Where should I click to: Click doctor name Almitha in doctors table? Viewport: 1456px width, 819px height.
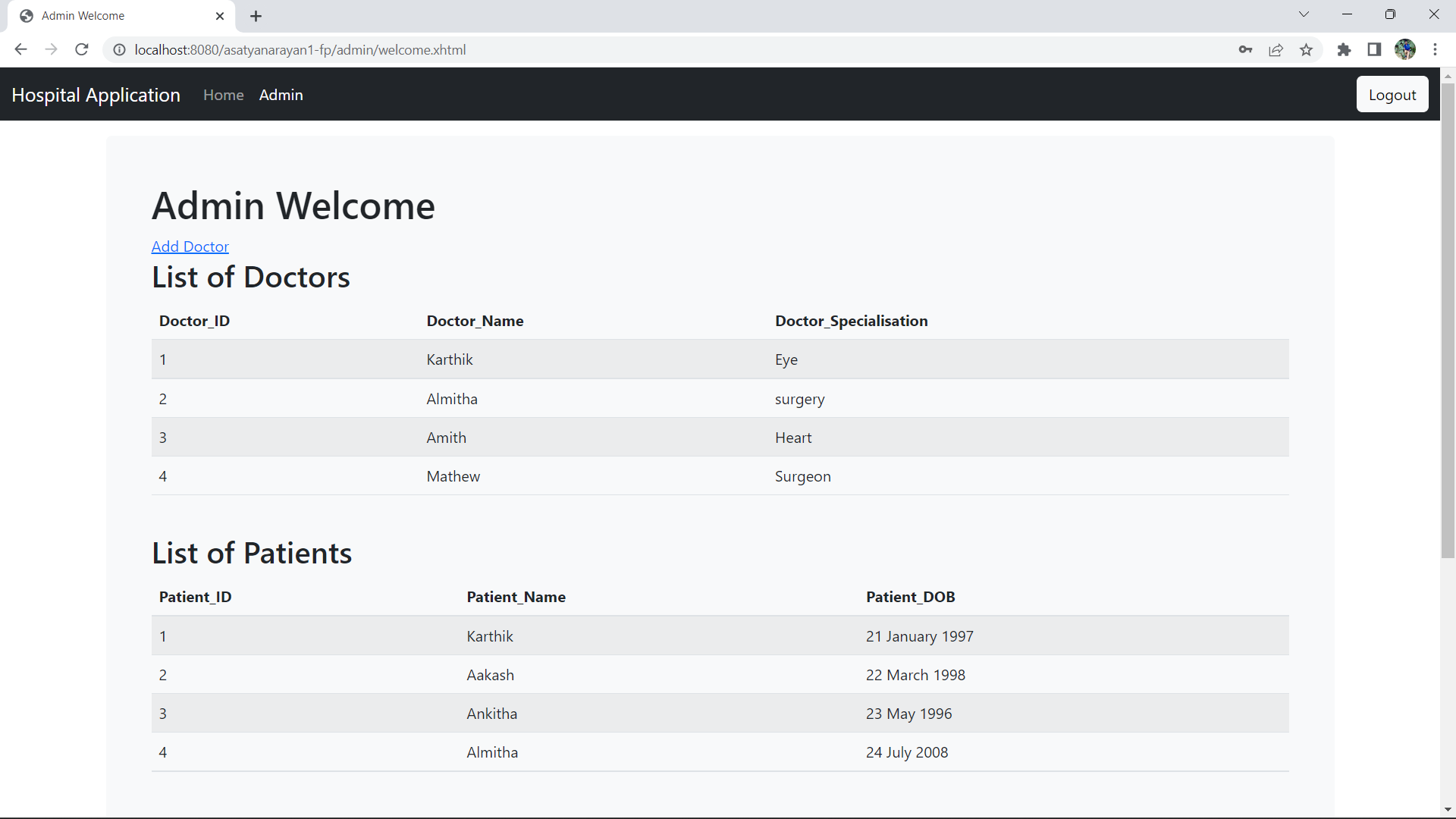pyautogui.click(x=452, y=399)
